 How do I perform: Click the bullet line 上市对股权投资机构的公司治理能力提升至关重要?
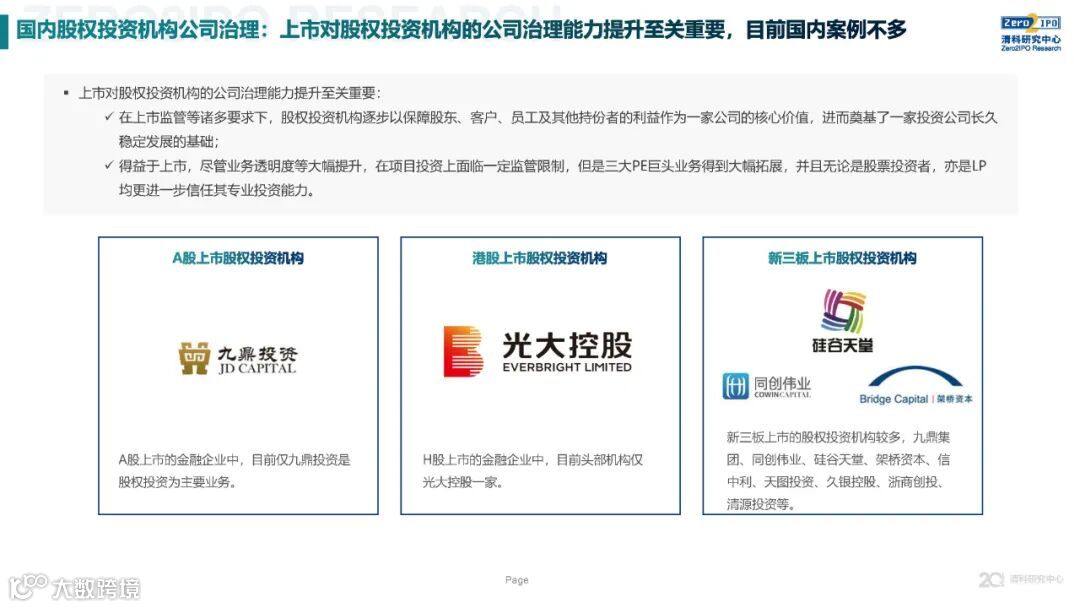[229, 93]
